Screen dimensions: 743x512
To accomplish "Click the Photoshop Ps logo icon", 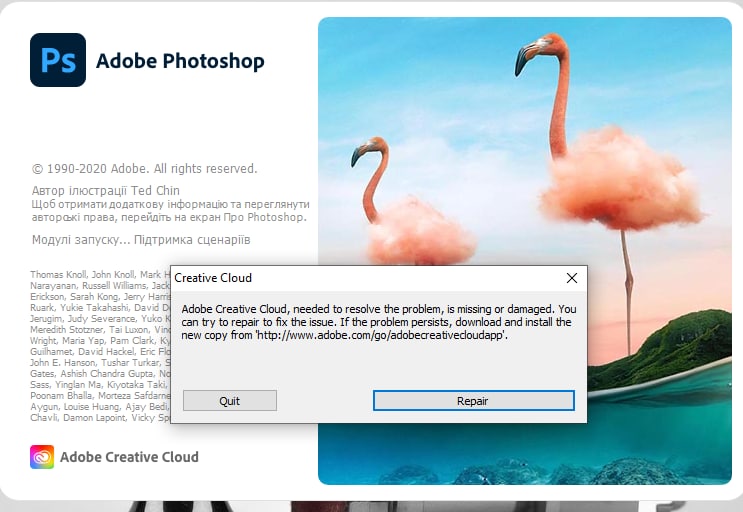I will pyautogui.click(x=58, y=60).
